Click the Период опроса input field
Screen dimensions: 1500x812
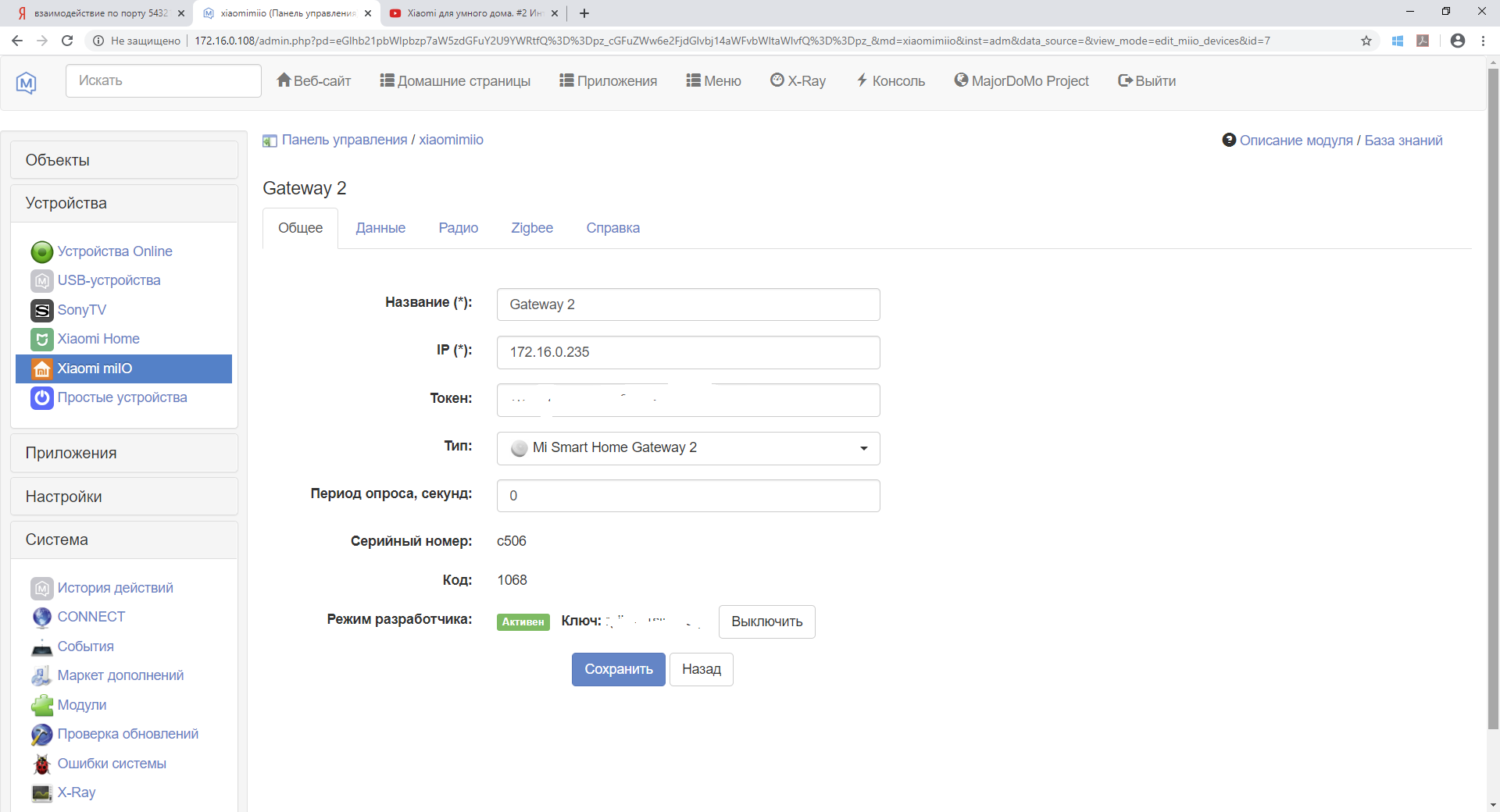click(x=687, y=496)
